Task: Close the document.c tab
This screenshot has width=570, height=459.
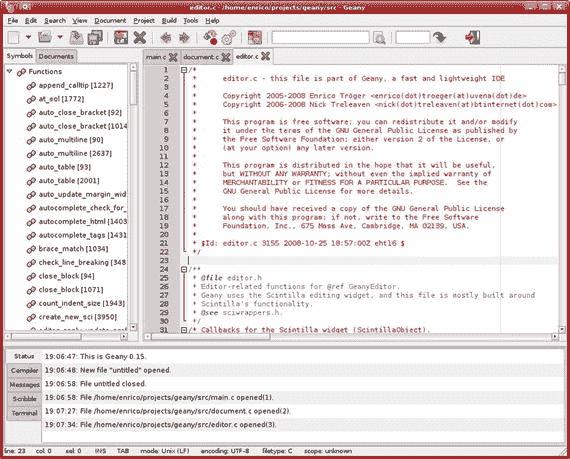Action: point(226,57)
